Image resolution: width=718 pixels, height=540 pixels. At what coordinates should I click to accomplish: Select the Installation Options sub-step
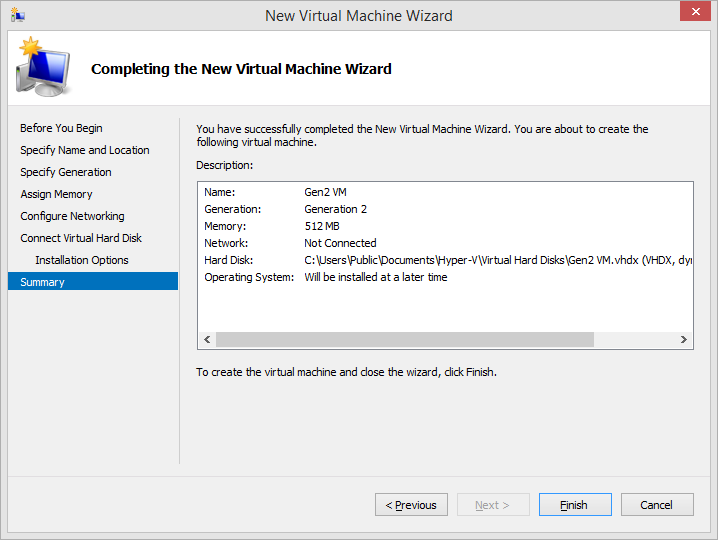pyautogui.click(x=82, y=260)
